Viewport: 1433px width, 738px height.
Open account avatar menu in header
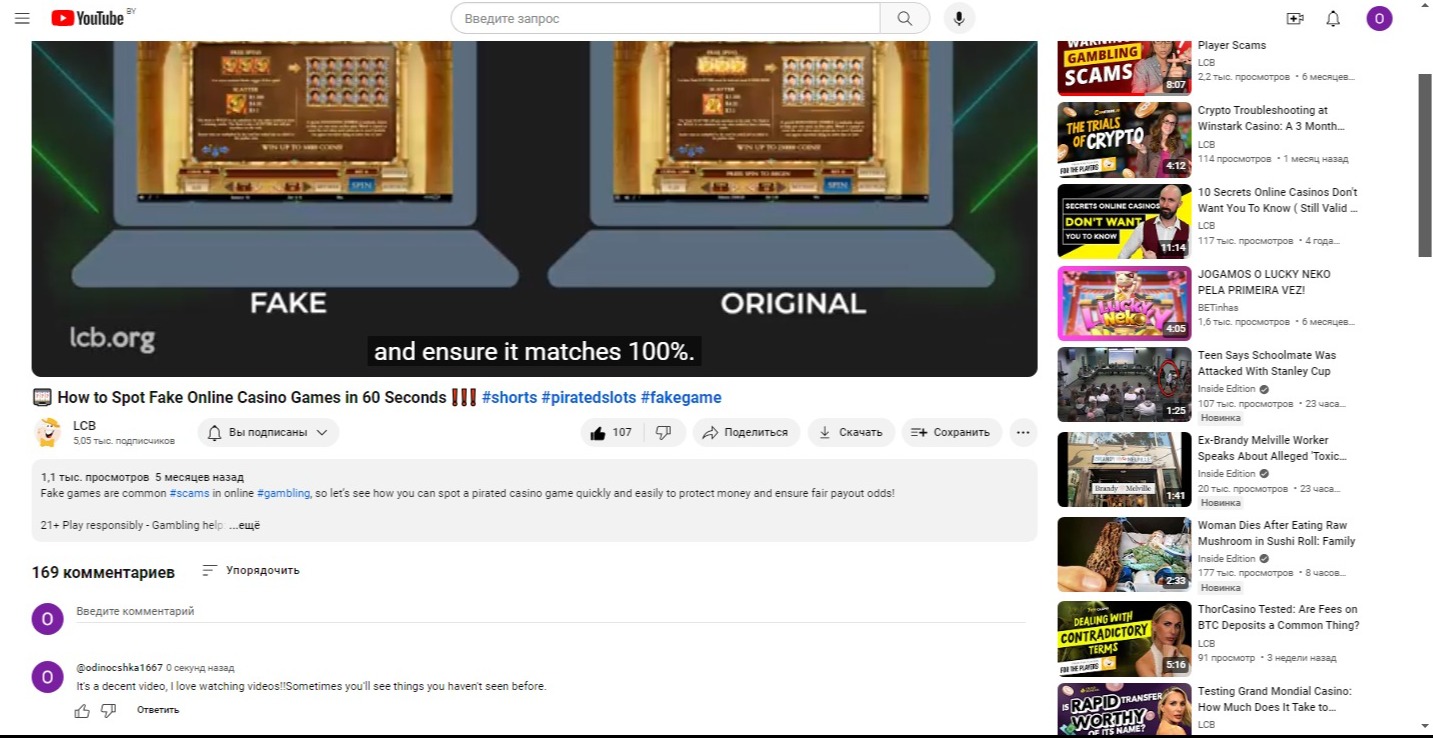[x=1379, y=18]
